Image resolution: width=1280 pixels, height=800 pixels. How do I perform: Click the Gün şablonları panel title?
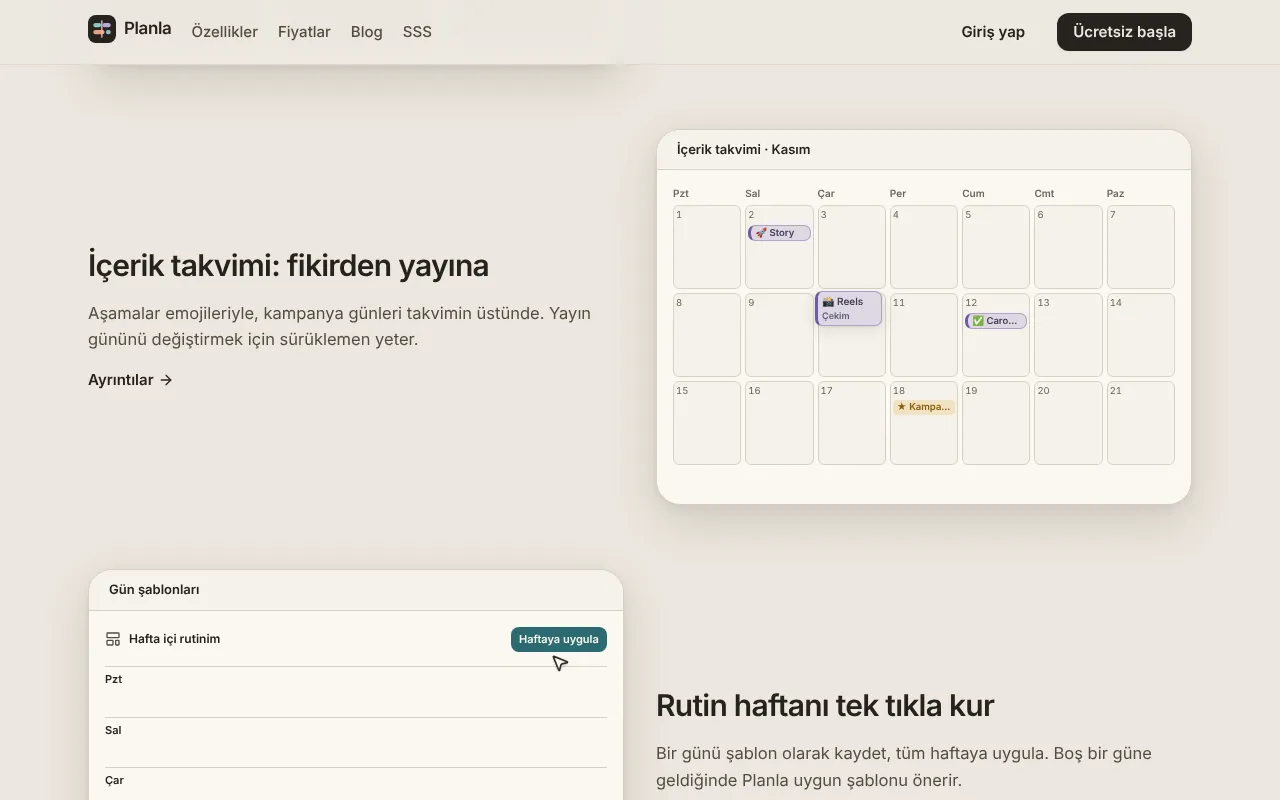tap(154, 590)
